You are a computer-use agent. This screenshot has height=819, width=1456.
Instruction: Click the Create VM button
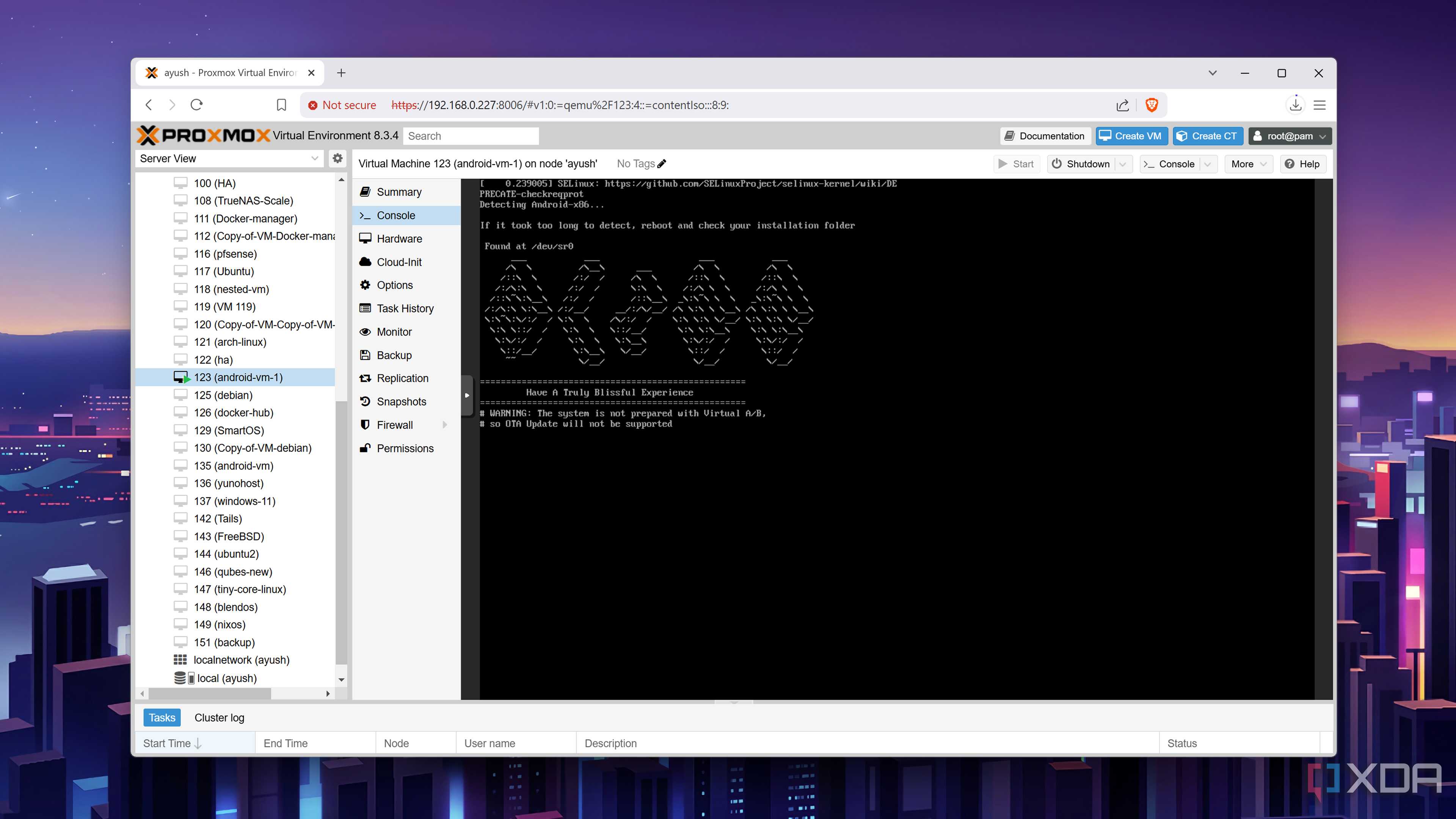click(1131, 136)
